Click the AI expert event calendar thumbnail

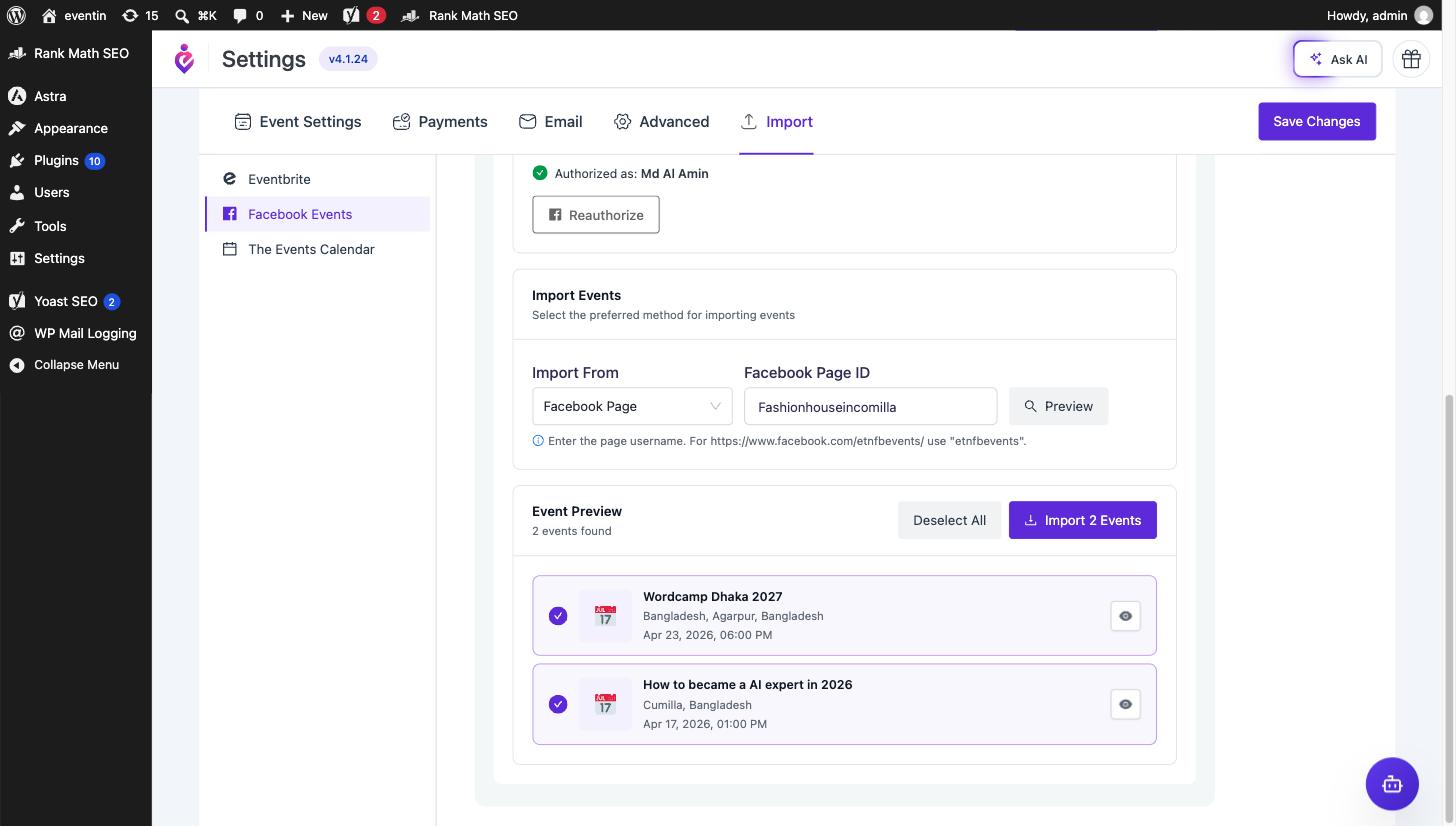pos(605,704)
